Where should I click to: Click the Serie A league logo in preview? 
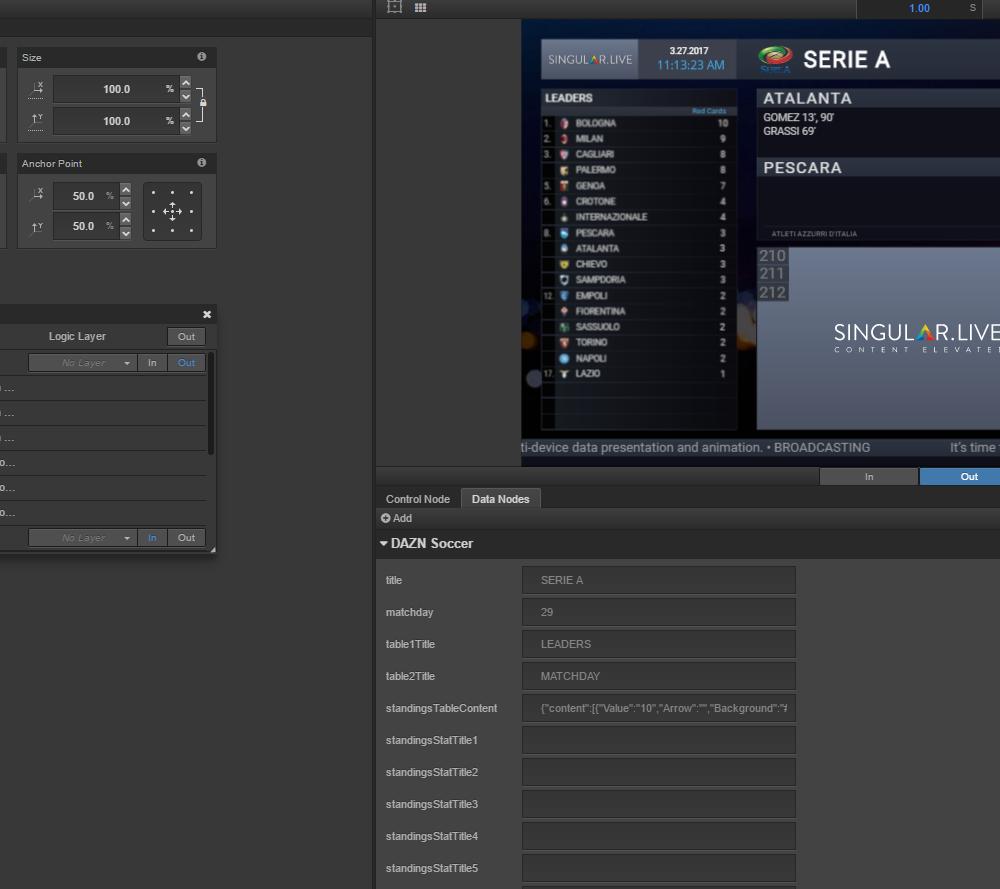coord(776,59)
